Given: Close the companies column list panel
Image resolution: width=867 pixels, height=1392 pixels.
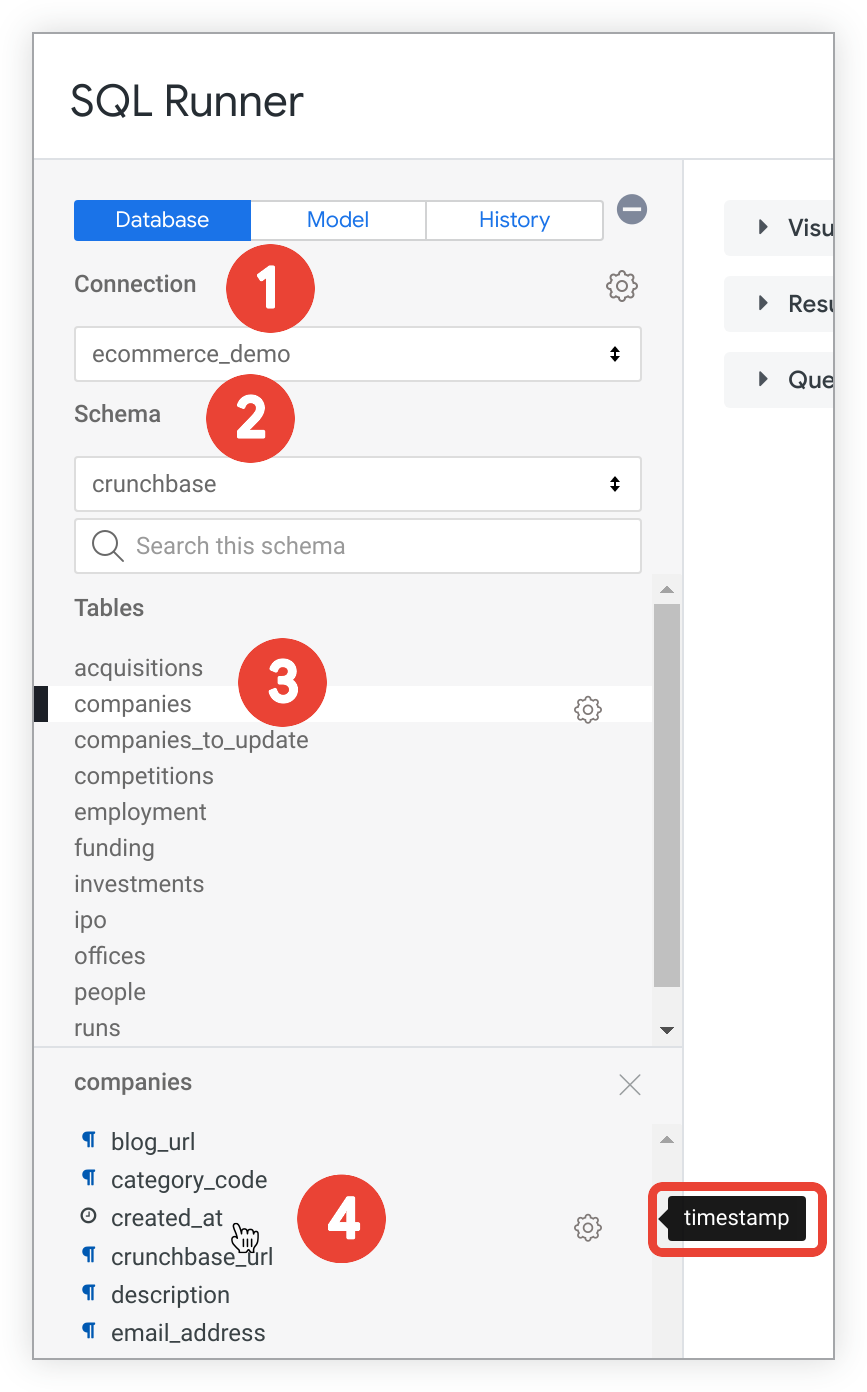Looking at the screenshot, I should tap(630, 1084).
